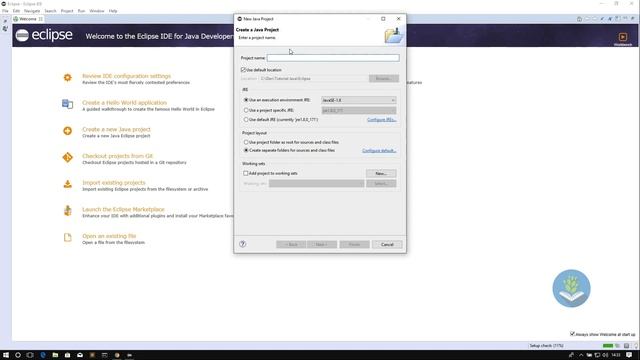Screen dimensions: 640x360
Task: Open the Microsoft Store taskbar icon
Action: click(67, 355)
